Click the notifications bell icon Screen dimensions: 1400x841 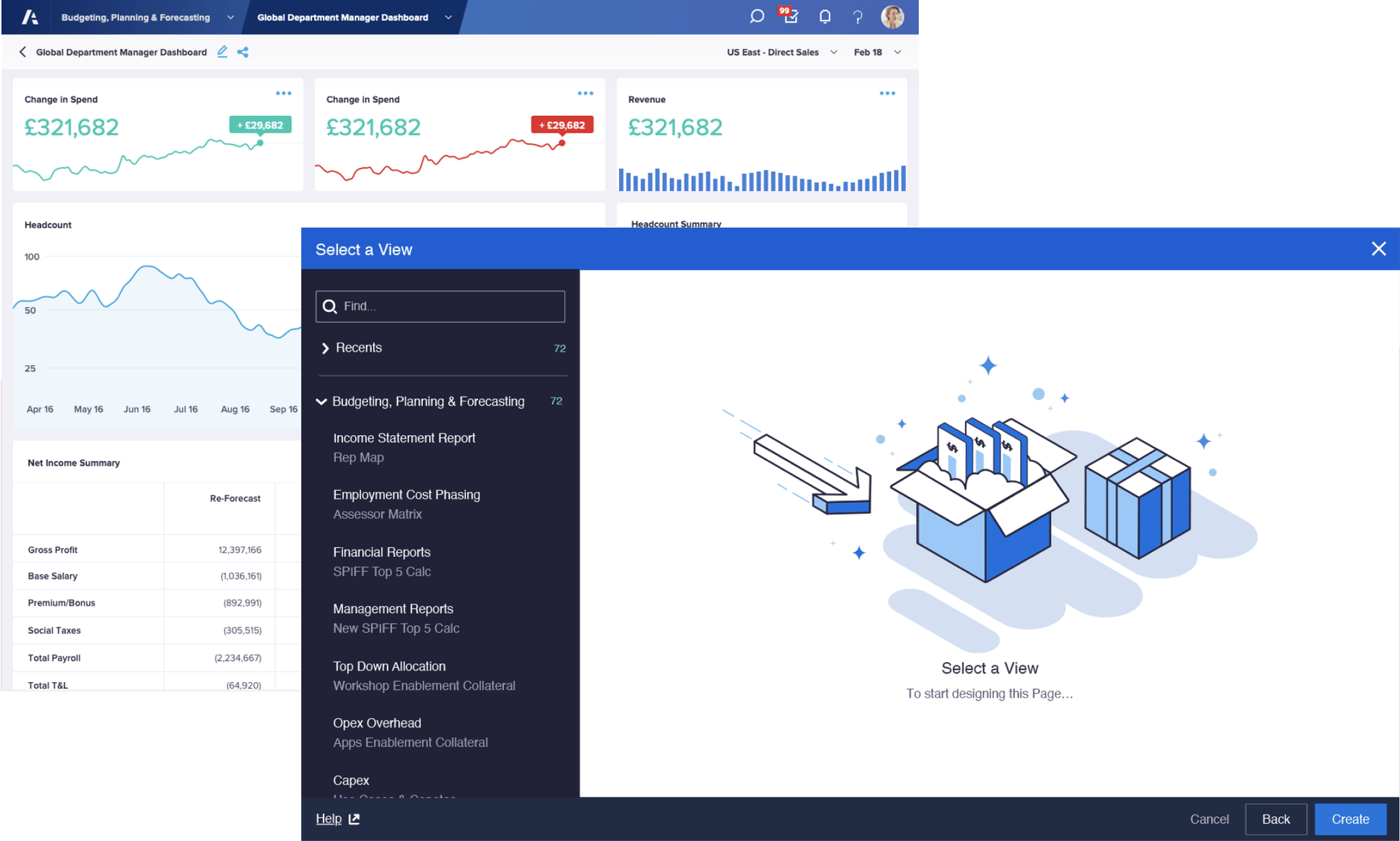pyautogui.click(x=825, y=17)
